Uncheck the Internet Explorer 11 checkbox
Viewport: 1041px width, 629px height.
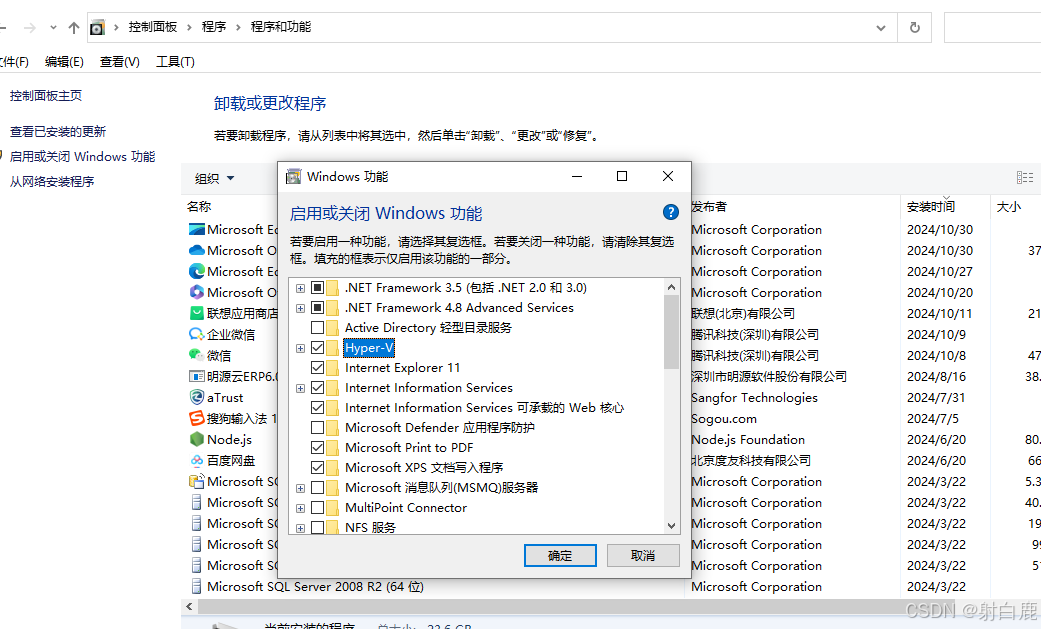pyautogui.click(x=317, y=367)
